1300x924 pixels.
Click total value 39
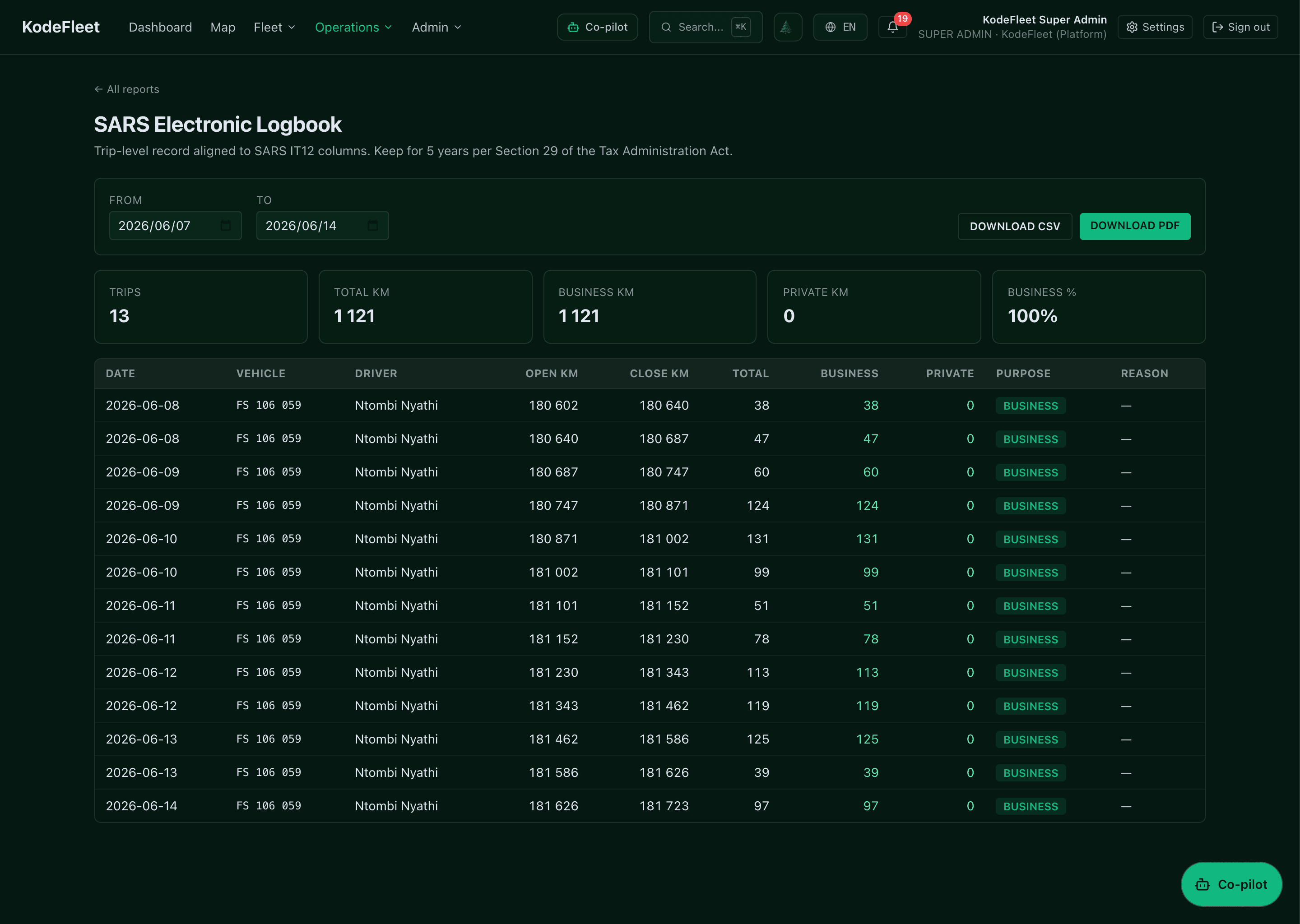[x=761, y=772]
